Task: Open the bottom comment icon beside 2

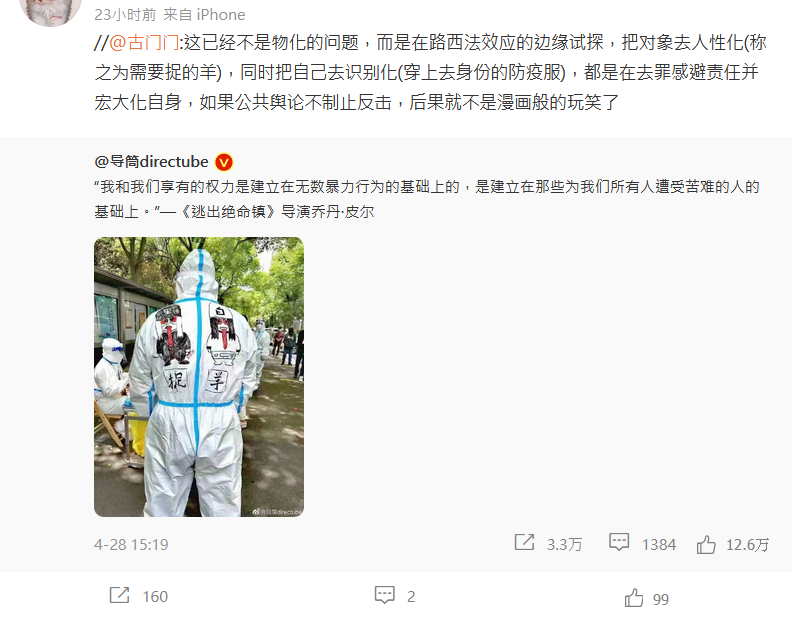Action: [384, 595]
